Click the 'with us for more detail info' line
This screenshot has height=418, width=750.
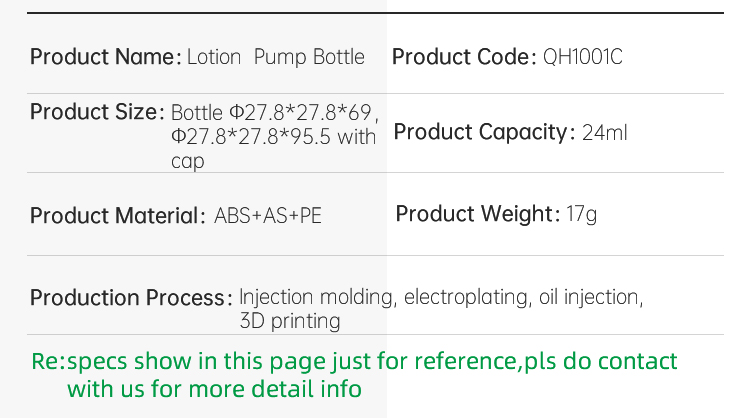[x=214, y=388]
